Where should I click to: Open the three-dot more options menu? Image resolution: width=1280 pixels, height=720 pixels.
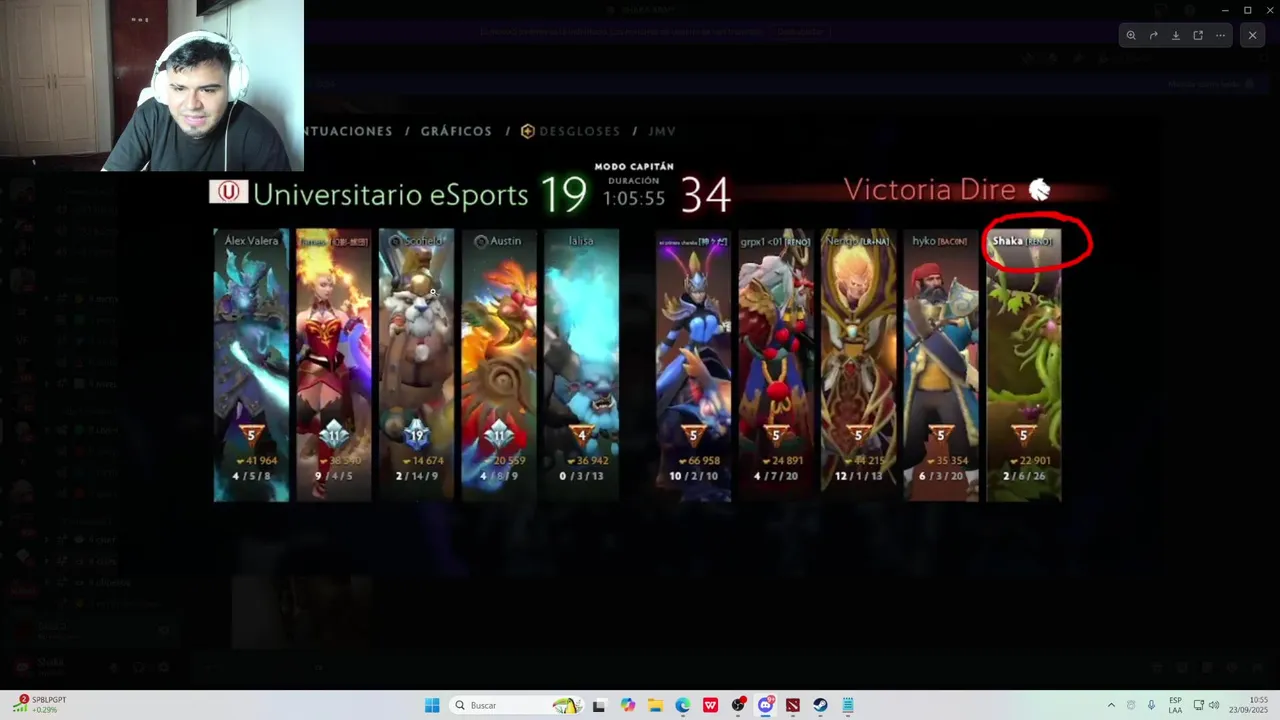pyautogui.click(x=1220, y=35)
